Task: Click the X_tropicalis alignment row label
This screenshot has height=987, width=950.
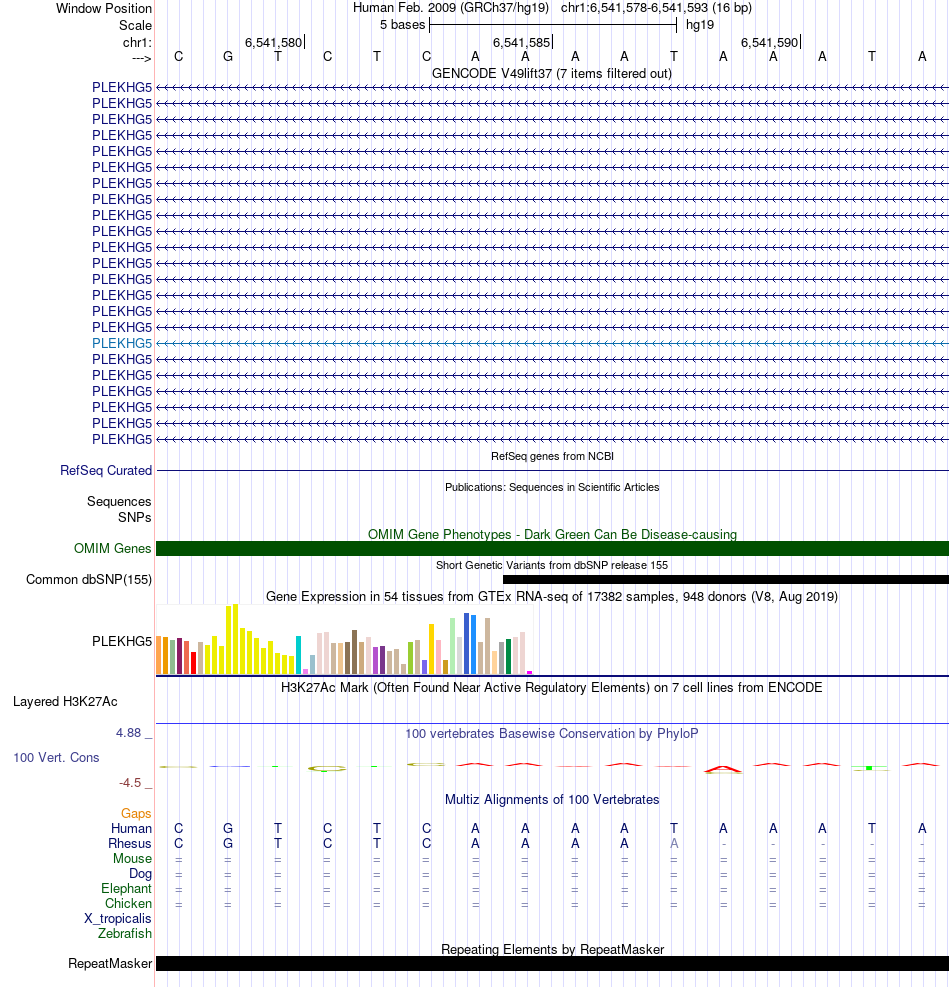Action: [x=118, y=919]
